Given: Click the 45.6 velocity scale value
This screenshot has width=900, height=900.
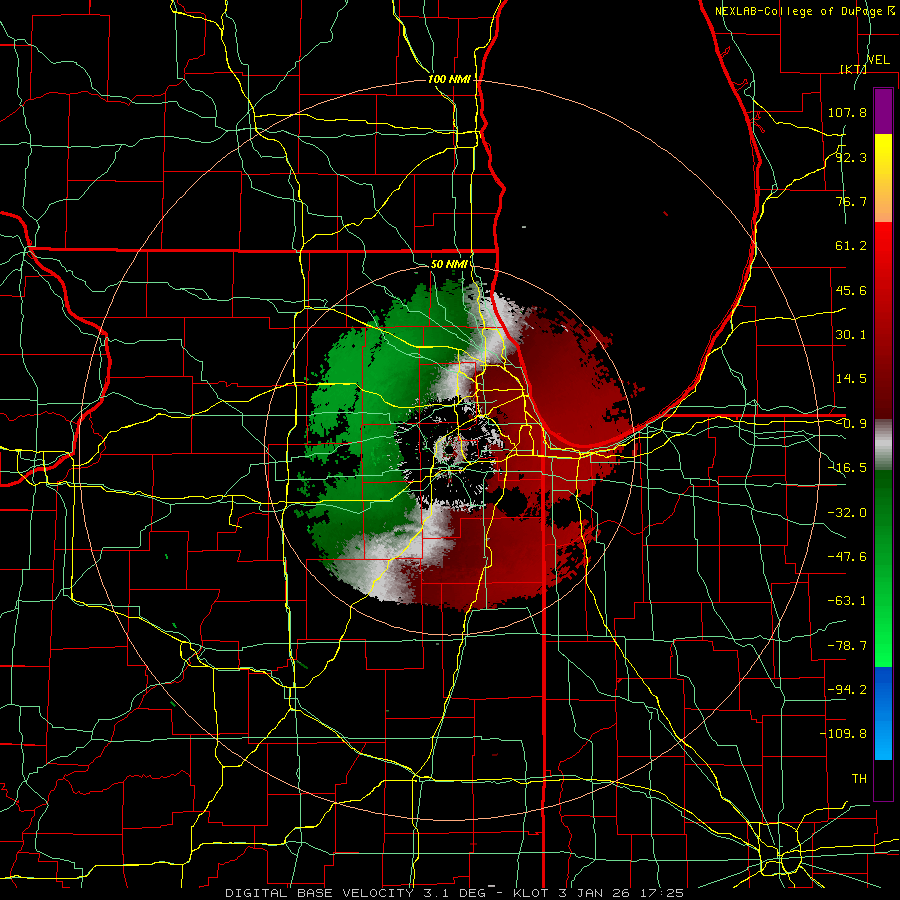Looking at the screenshot, I should (851, 290).
